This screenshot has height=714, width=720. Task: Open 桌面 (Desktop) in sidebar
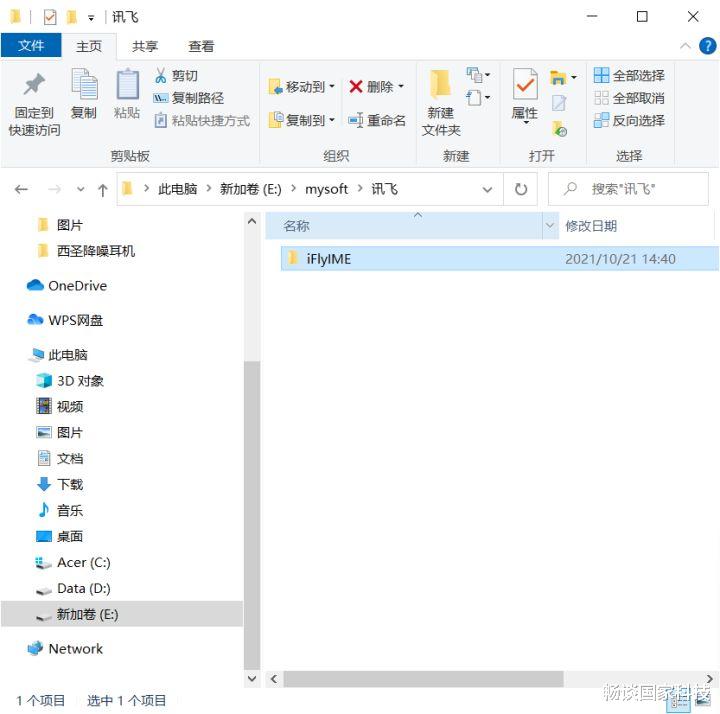point(60,536)
